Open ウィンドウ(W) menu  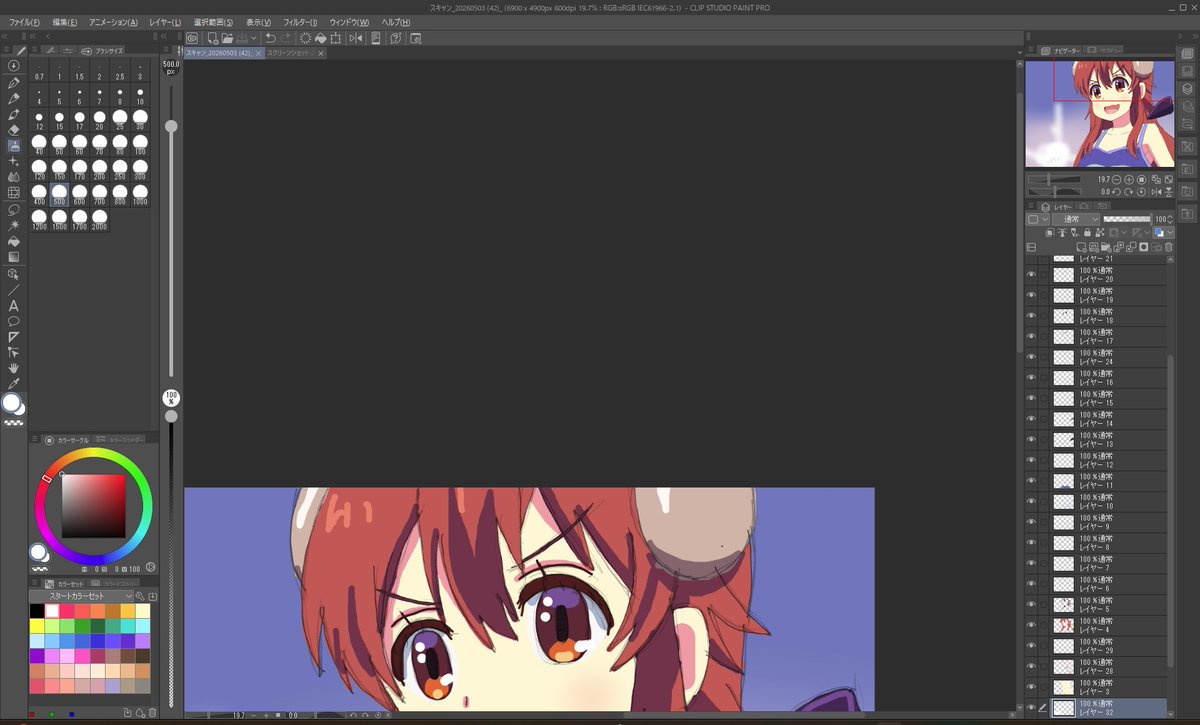point(349,22)
